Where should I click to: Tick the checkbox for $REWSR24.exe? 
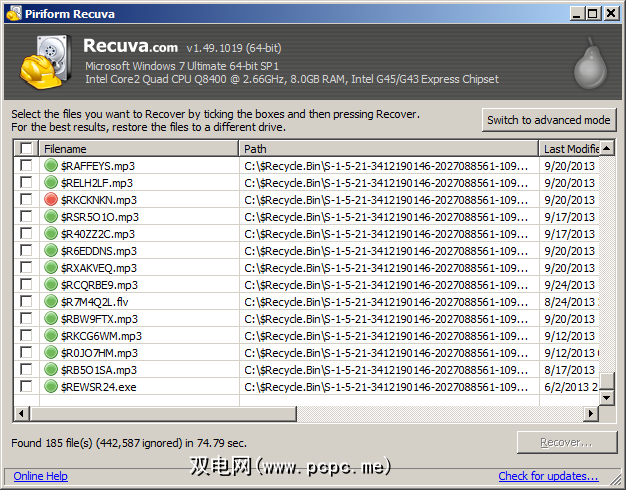point(26,386)
